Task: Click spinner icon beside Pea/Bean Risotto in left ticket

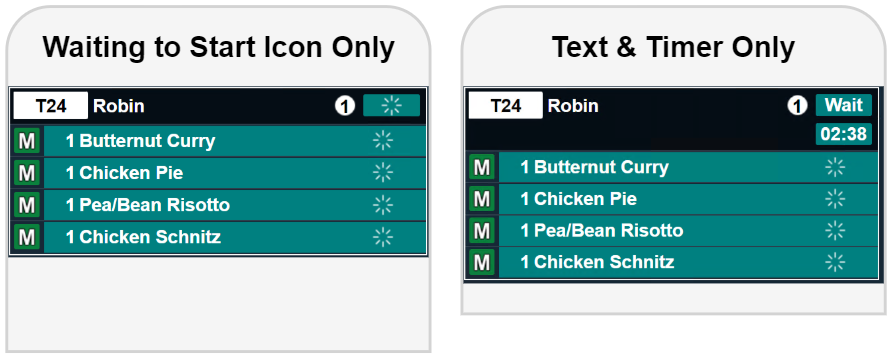Action: [383, 205]
